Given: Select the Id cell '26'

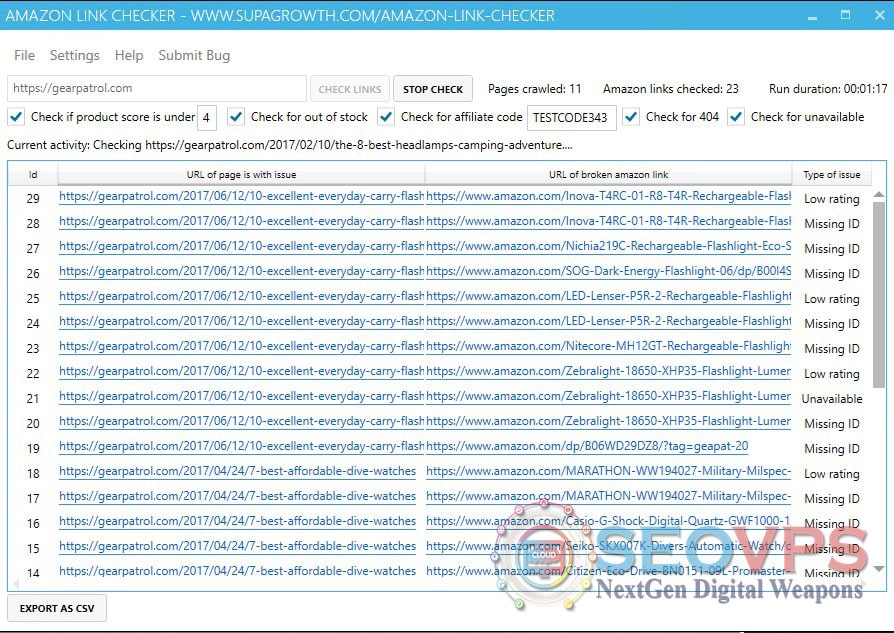Looking at the screenshot, I should pos(33,274).
